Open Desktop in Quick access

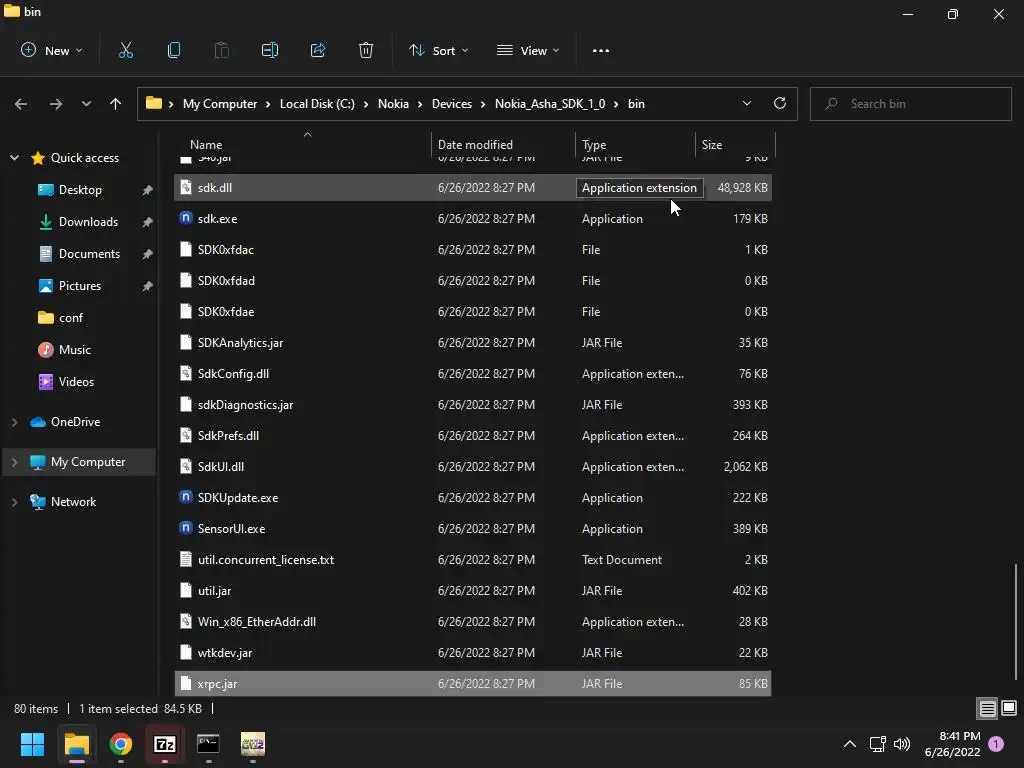[x=80, y=189]
